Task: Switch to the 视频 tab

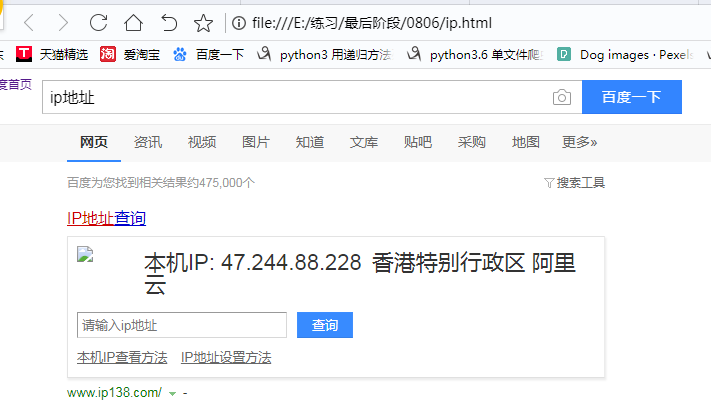Action: [x=202, y=142]
